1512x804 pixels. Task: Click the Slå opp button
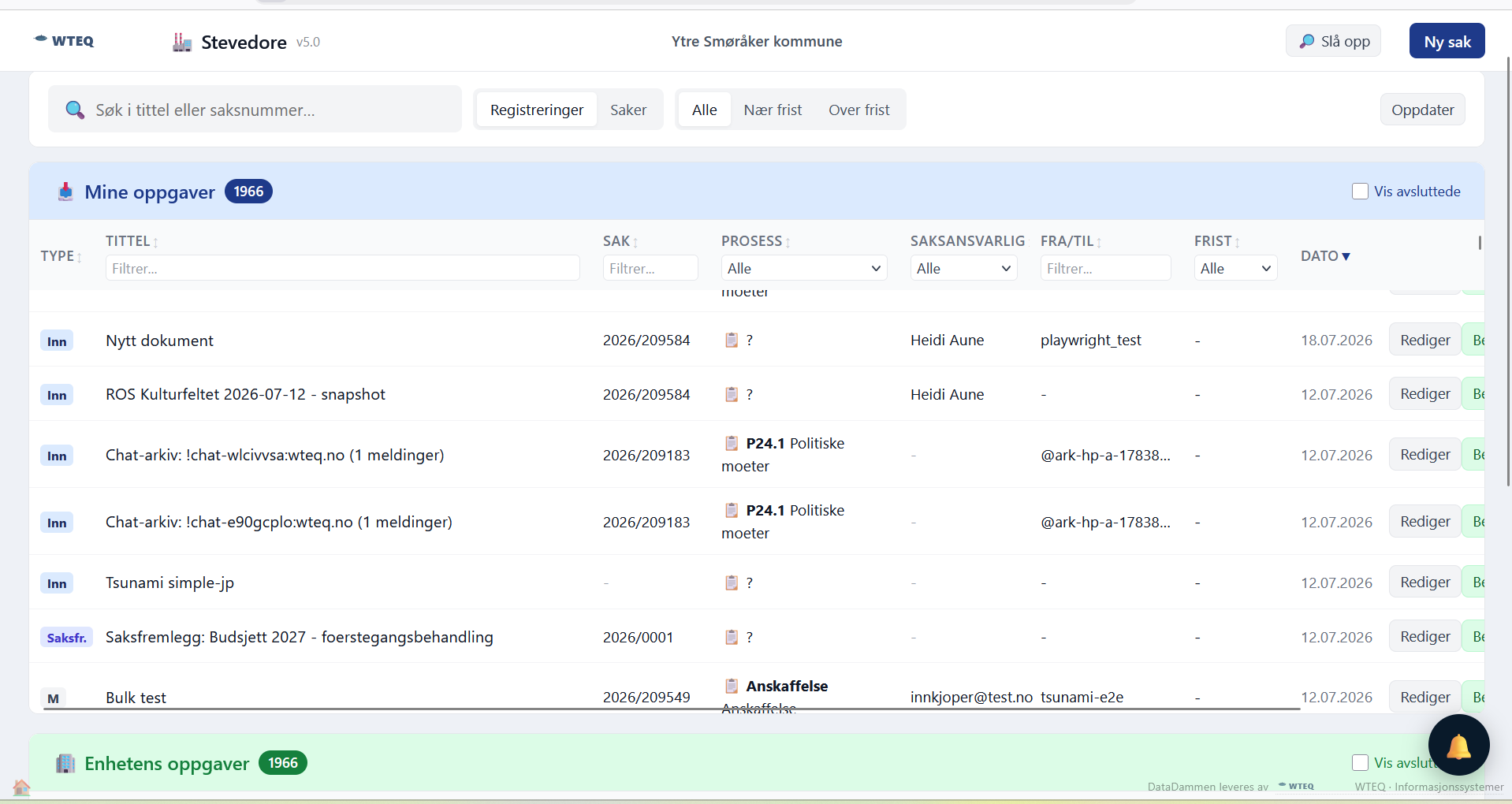pyautogui.click(x=1333, y=41)
